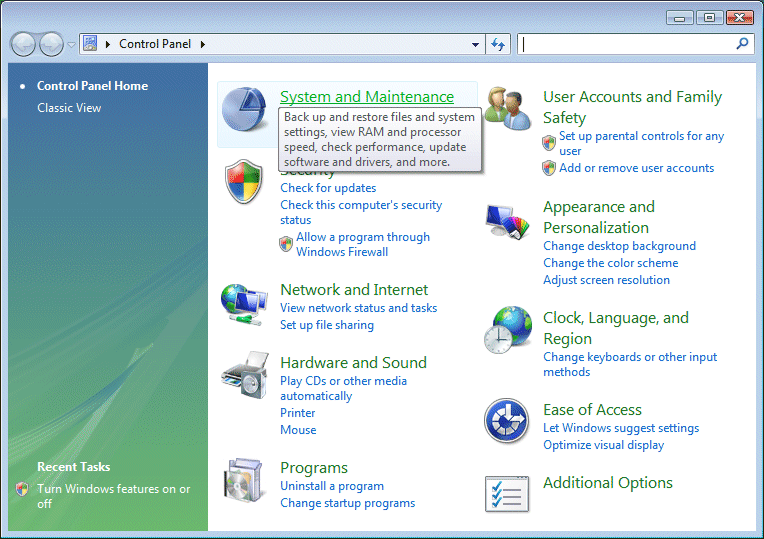
Task: Click the User Accounts people icon
Action: [x=508, y=108]
